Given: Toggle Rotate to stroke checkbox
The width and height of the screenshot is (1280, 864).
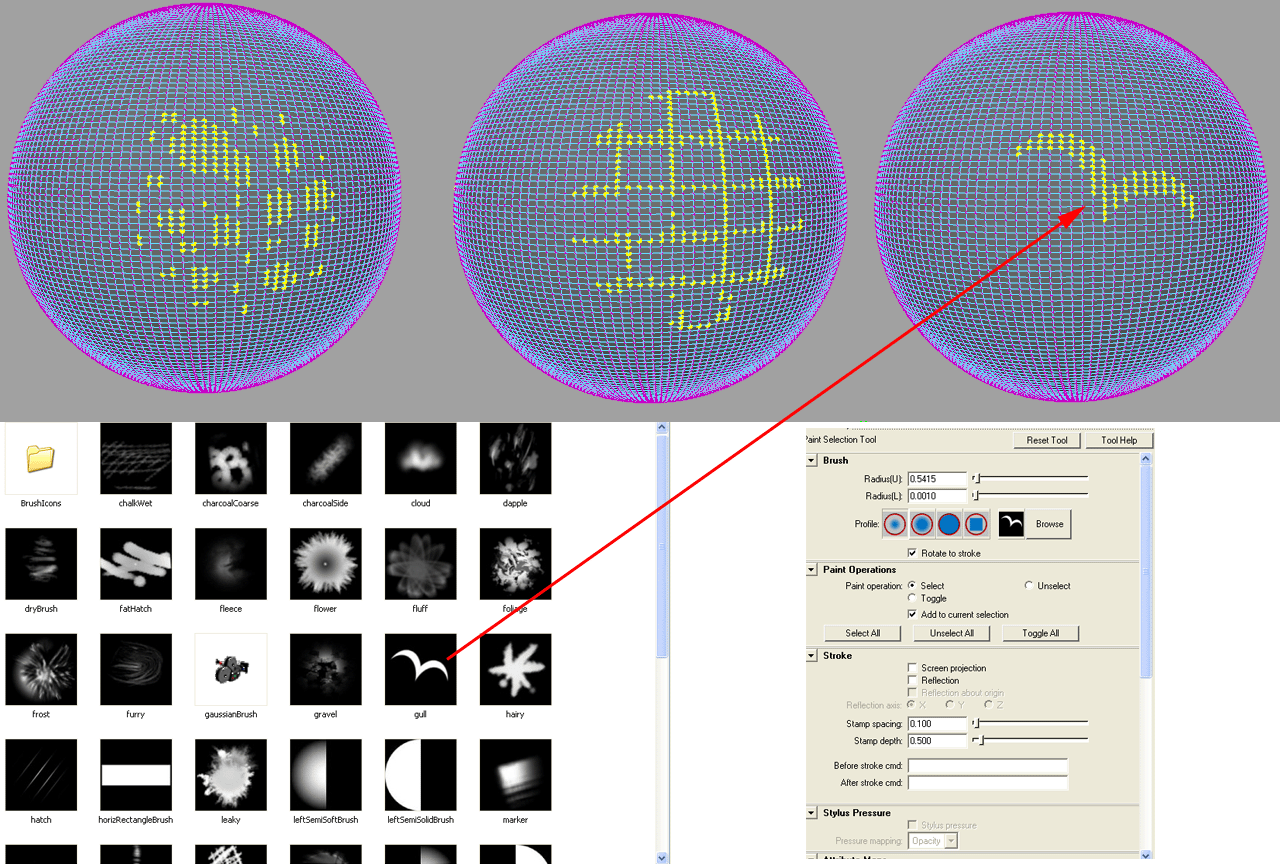Looking at the screenshot, I should click(x=912, y=553).
